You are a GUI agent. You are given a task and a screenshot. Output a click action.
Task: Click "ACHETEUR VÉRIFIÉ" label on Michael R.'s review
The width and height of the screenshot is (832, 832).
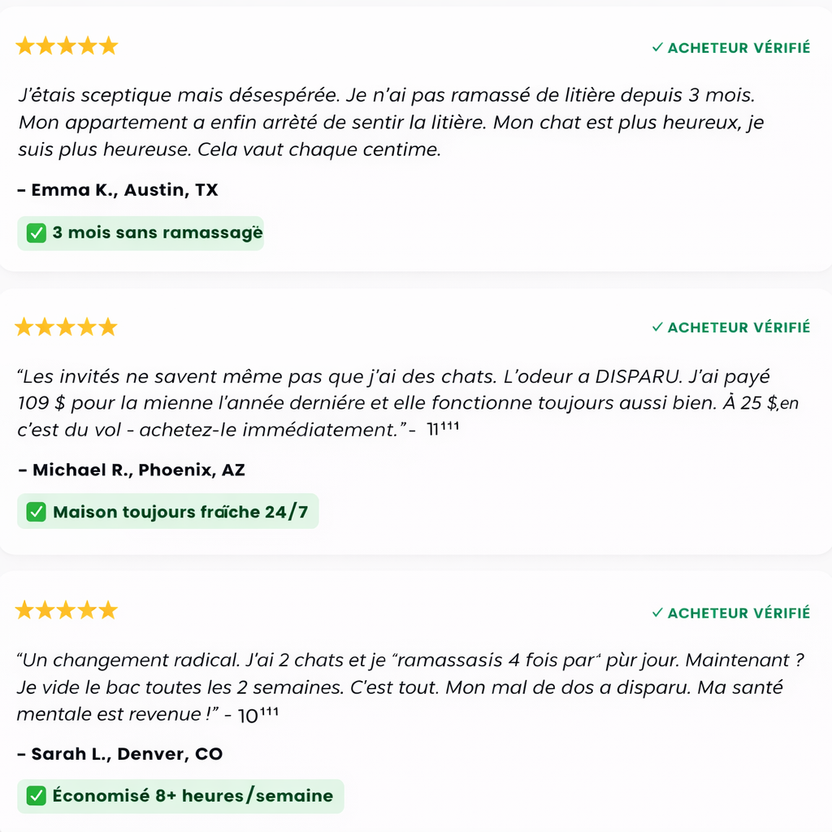tap(738, 327)
